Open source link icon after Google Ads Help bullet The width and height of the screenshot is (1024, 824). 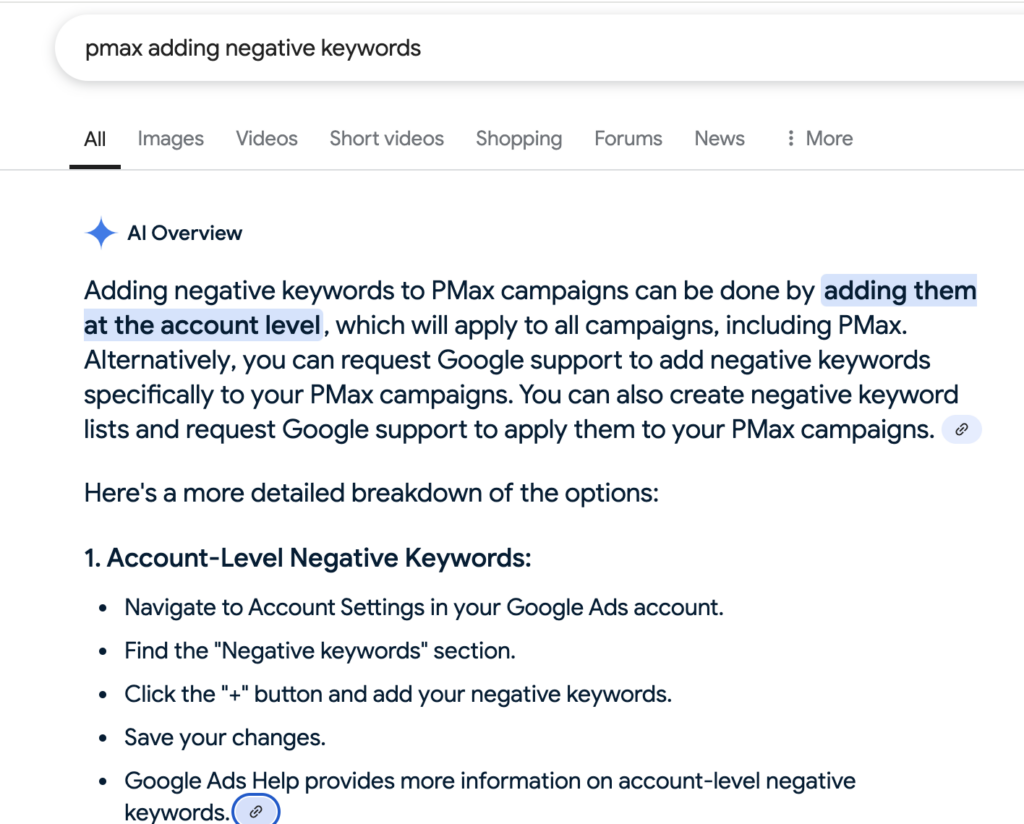click(256, 812)
